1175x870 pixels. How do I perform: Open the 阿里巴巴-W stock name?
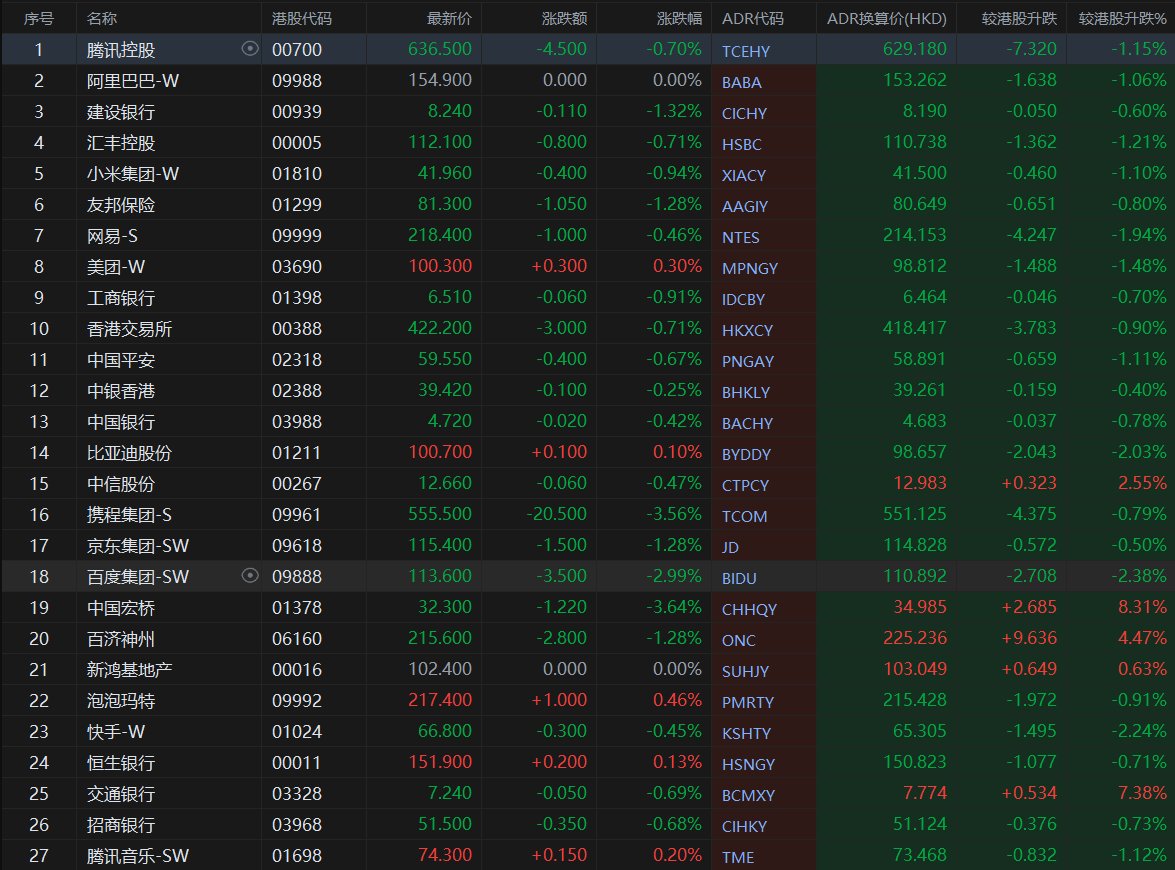[x=133, y=81]
